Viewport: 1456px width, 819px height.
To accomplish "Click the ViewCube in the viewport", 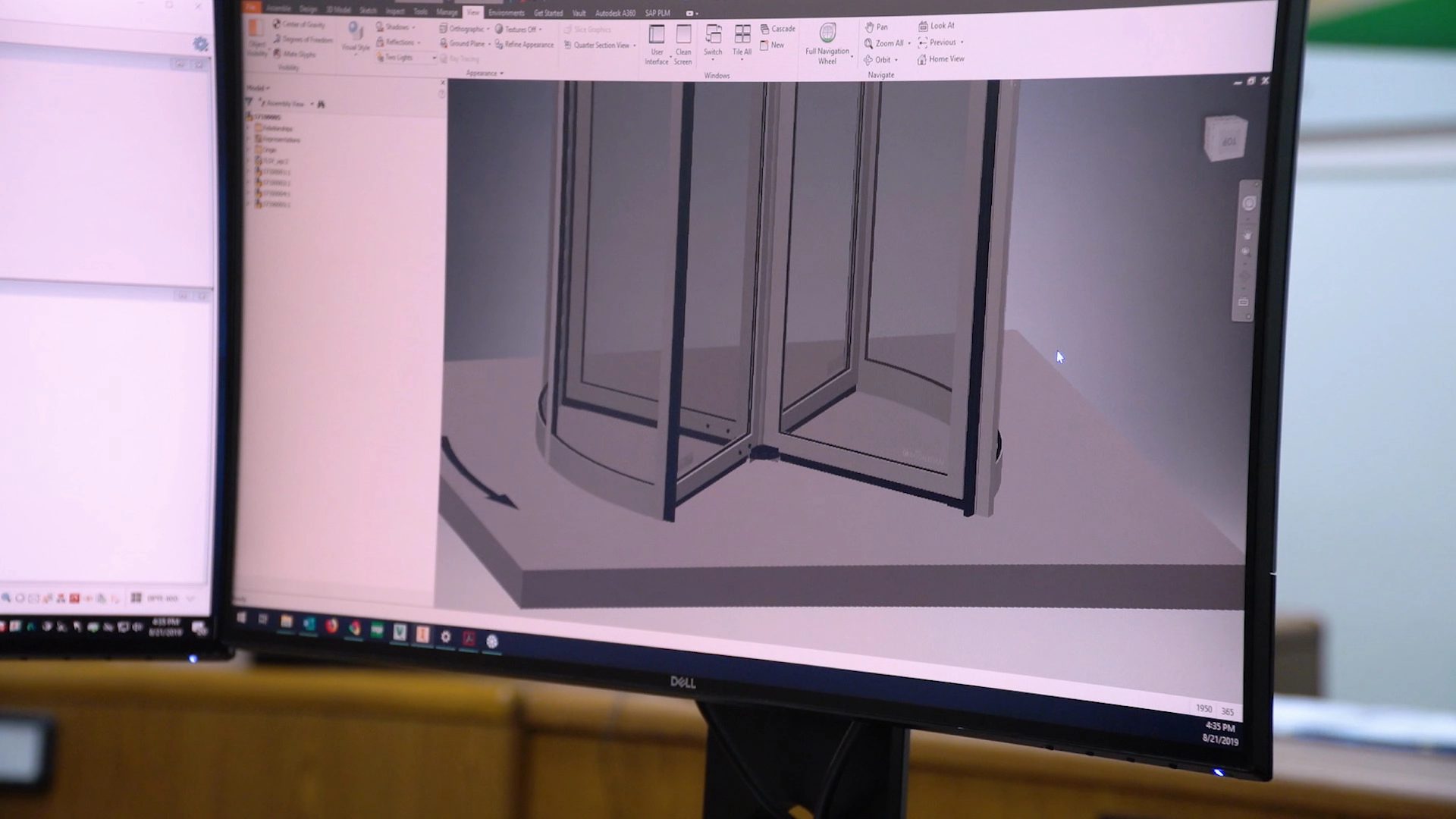I will tap(1225, 139).
